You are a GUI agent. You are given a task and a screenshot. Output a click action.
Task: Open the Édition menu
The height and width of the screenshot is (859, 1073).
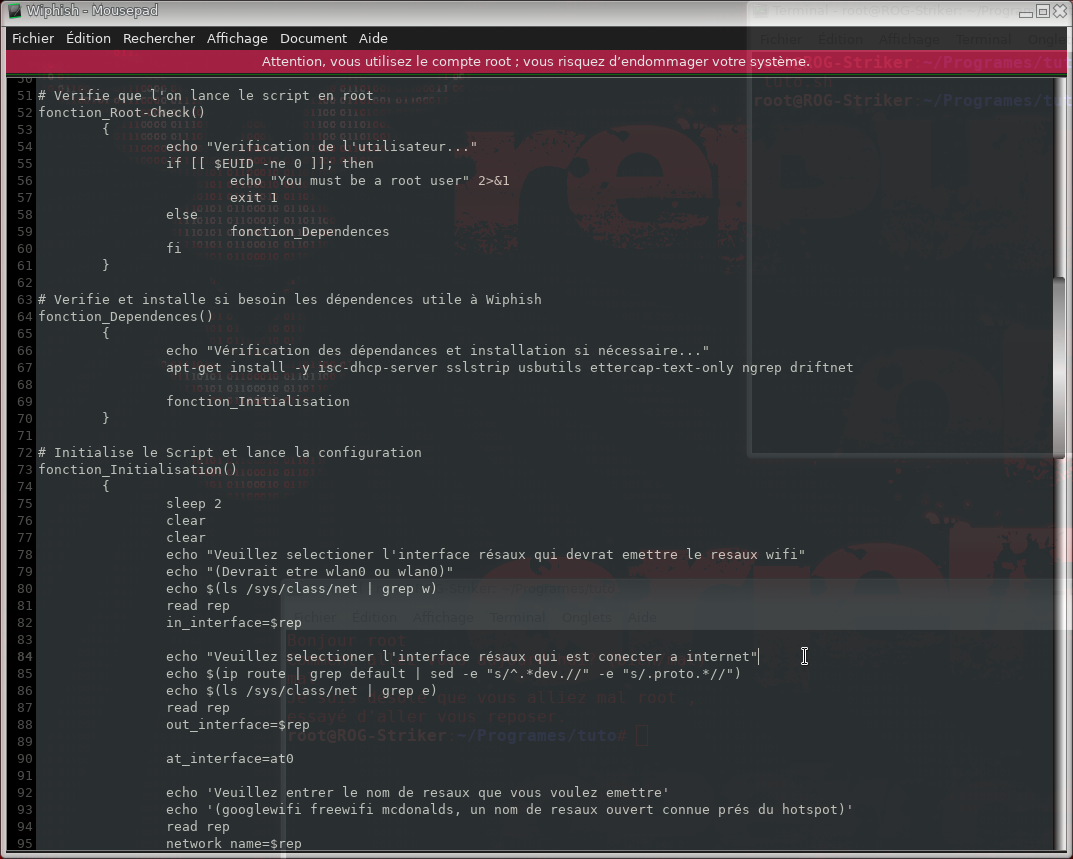(x=88, y=38)
